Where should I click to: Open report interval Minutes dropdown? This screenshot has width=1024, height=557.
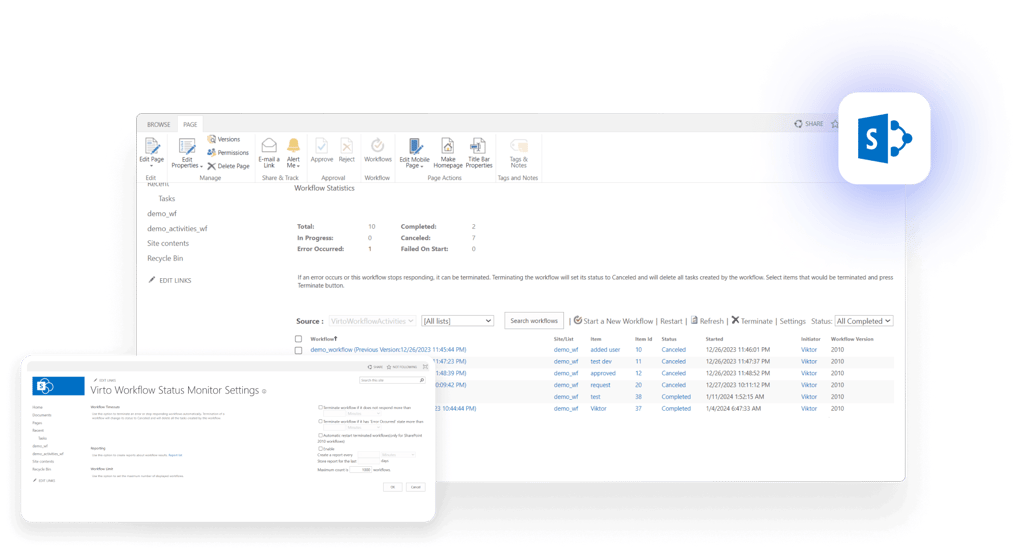click(x=398, y=454)
